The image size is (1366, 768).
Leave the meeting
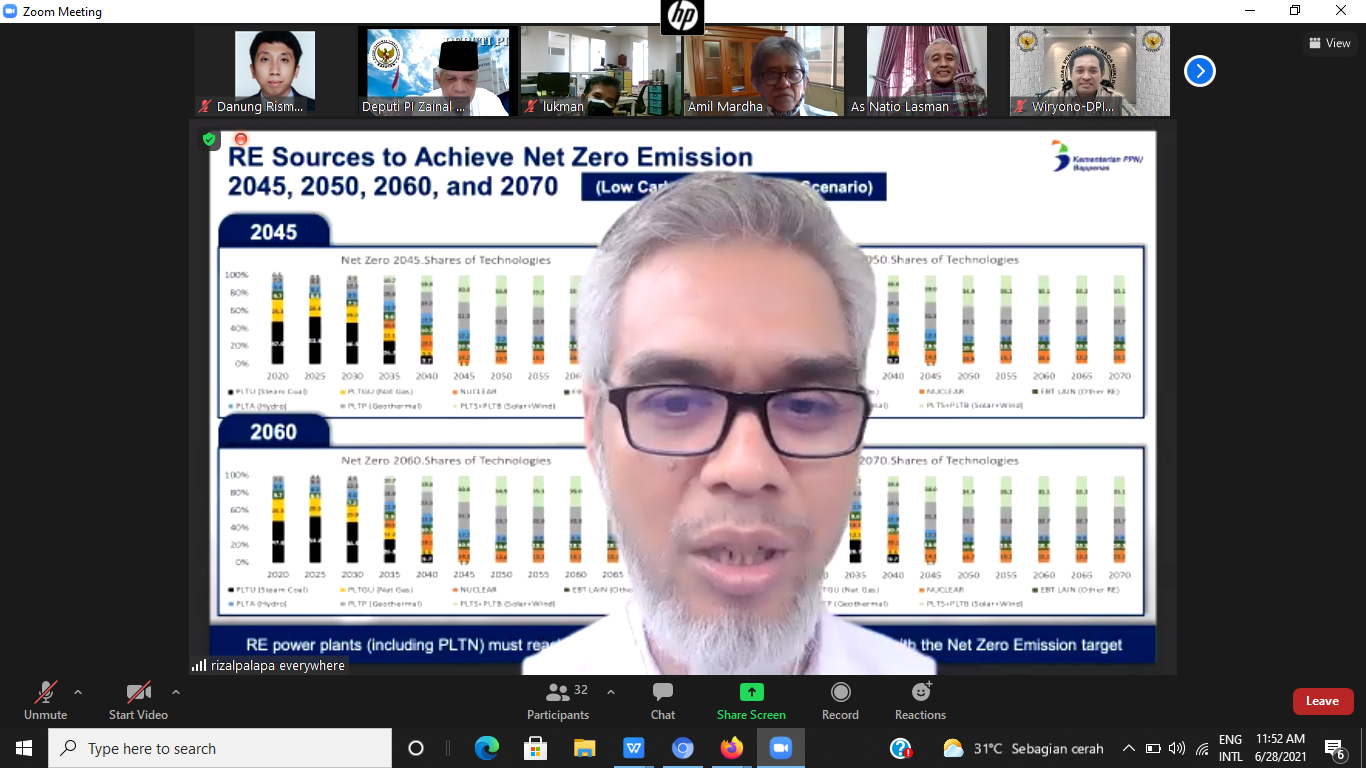point(1322,701)
